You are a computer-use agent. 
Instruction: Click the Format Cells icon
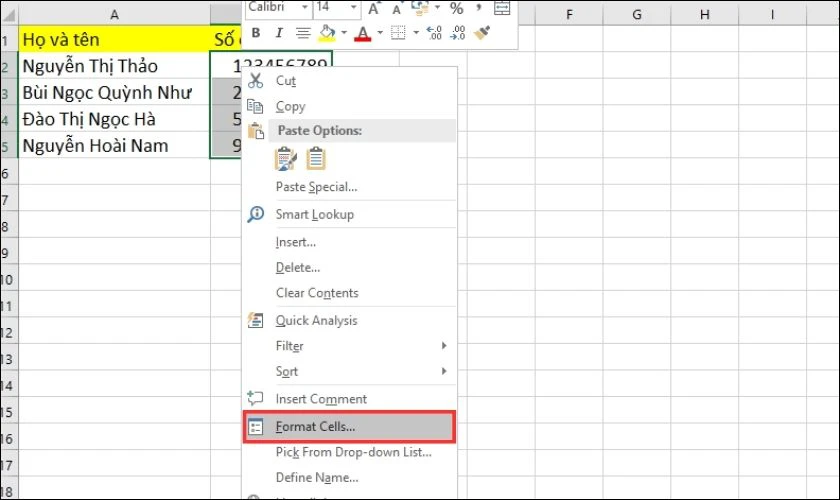point(256,427)
